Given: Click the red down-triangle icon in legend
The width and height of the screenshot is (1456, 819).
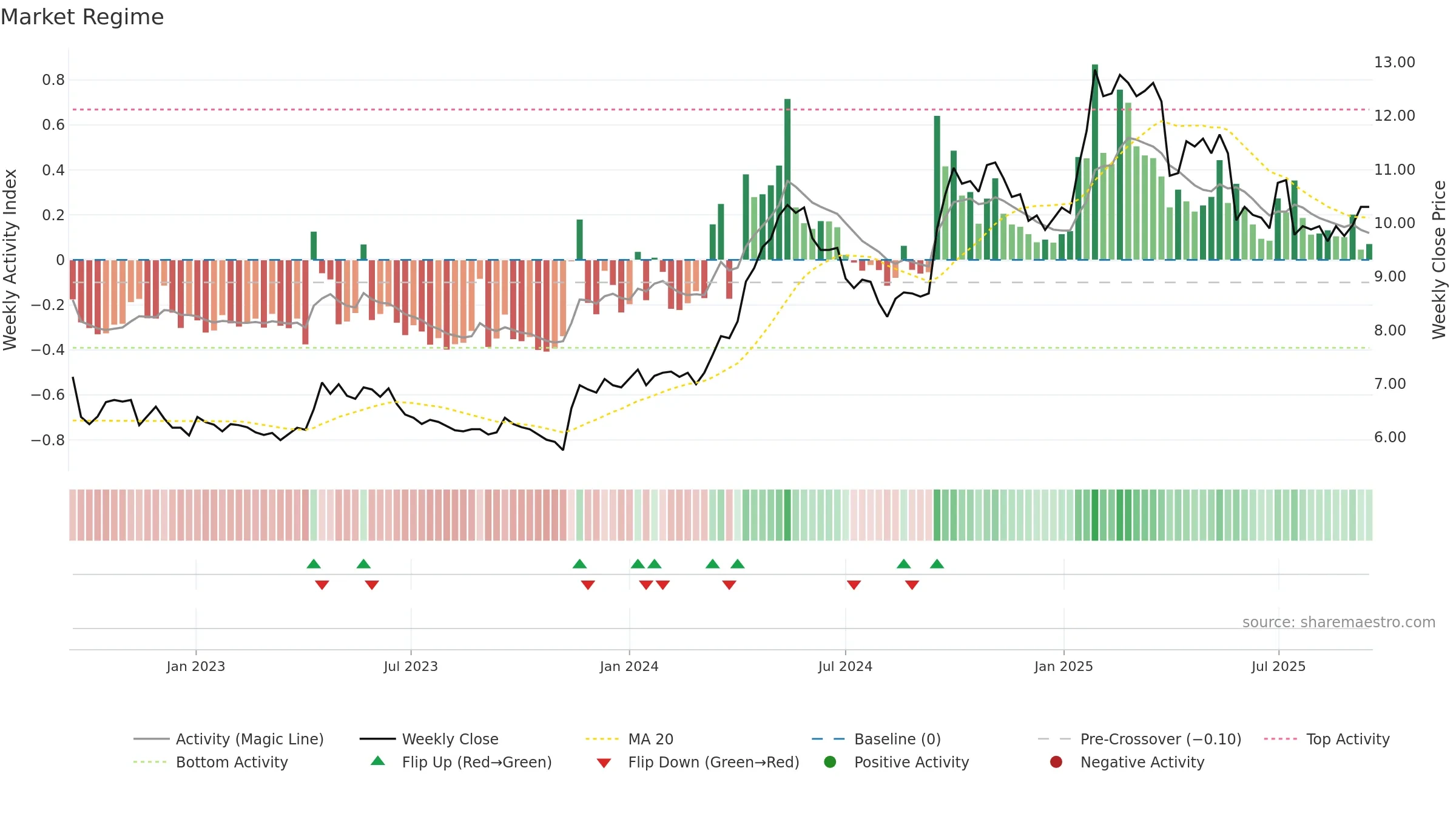Looking at the screenshot, I should coord(604,763).
